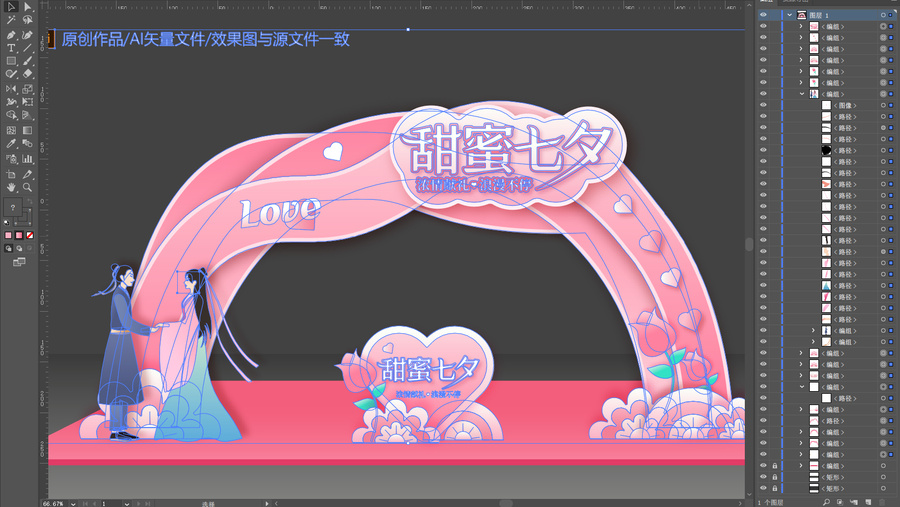Select the Perspective Grid tool
Viewport: 900px width, 507px height.
point(27,115)
